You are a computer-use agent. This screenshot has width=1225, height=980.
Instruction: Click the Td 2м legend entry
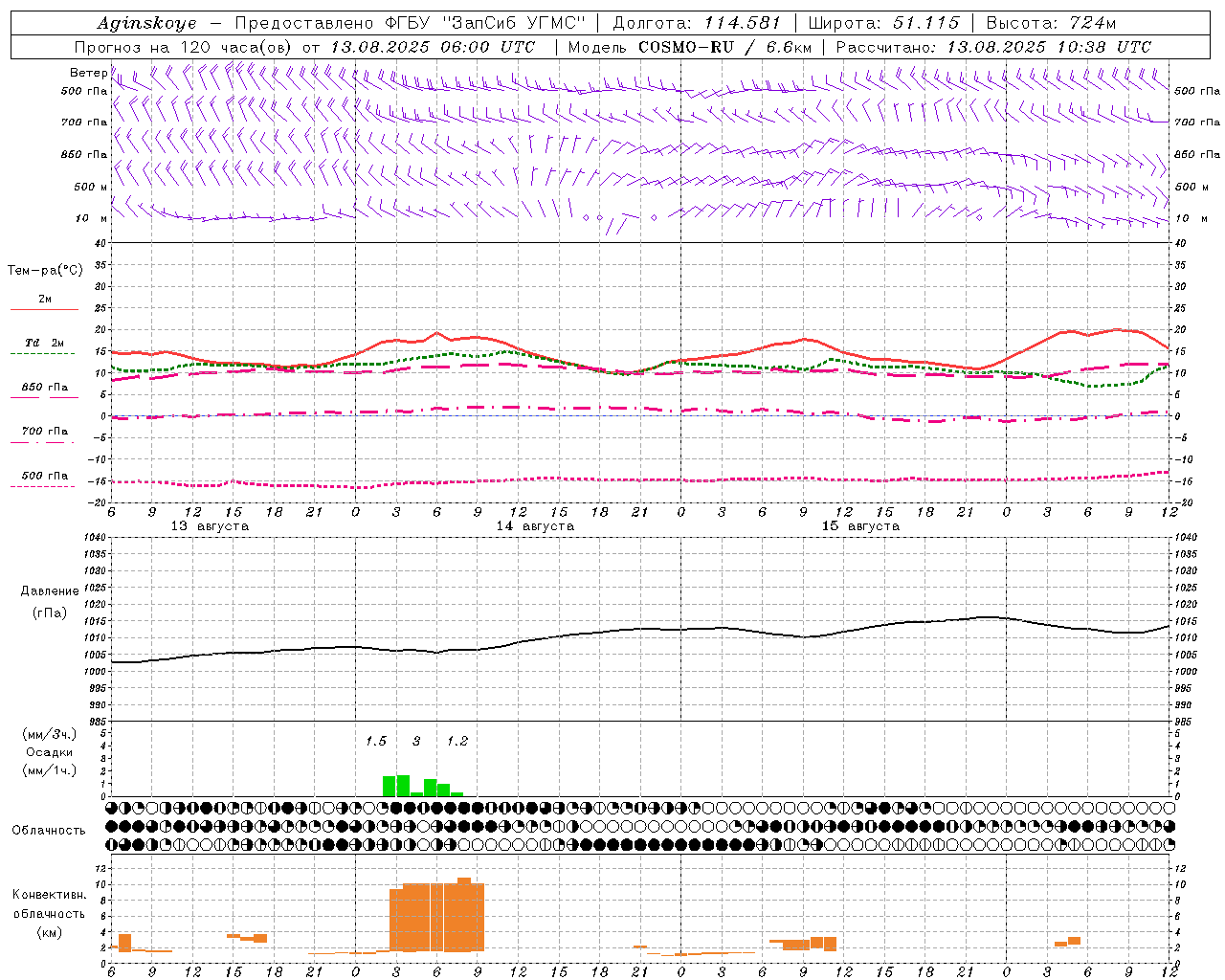point(44,343)
